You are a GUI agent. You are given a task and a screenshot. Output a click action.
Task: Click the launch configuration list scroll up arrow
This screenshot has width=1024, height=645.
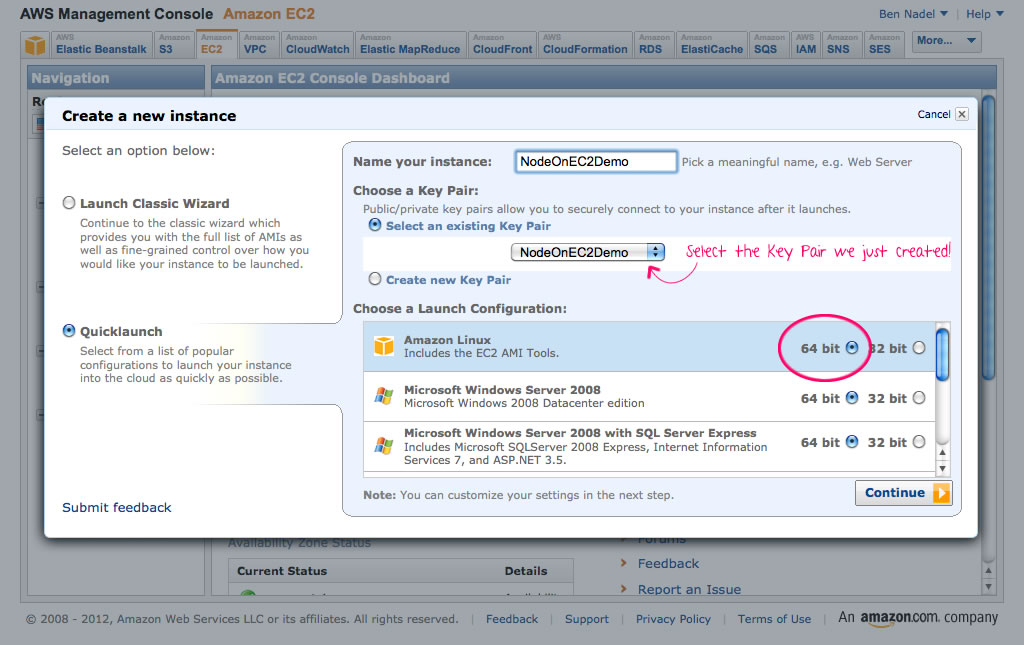(942, 452)
